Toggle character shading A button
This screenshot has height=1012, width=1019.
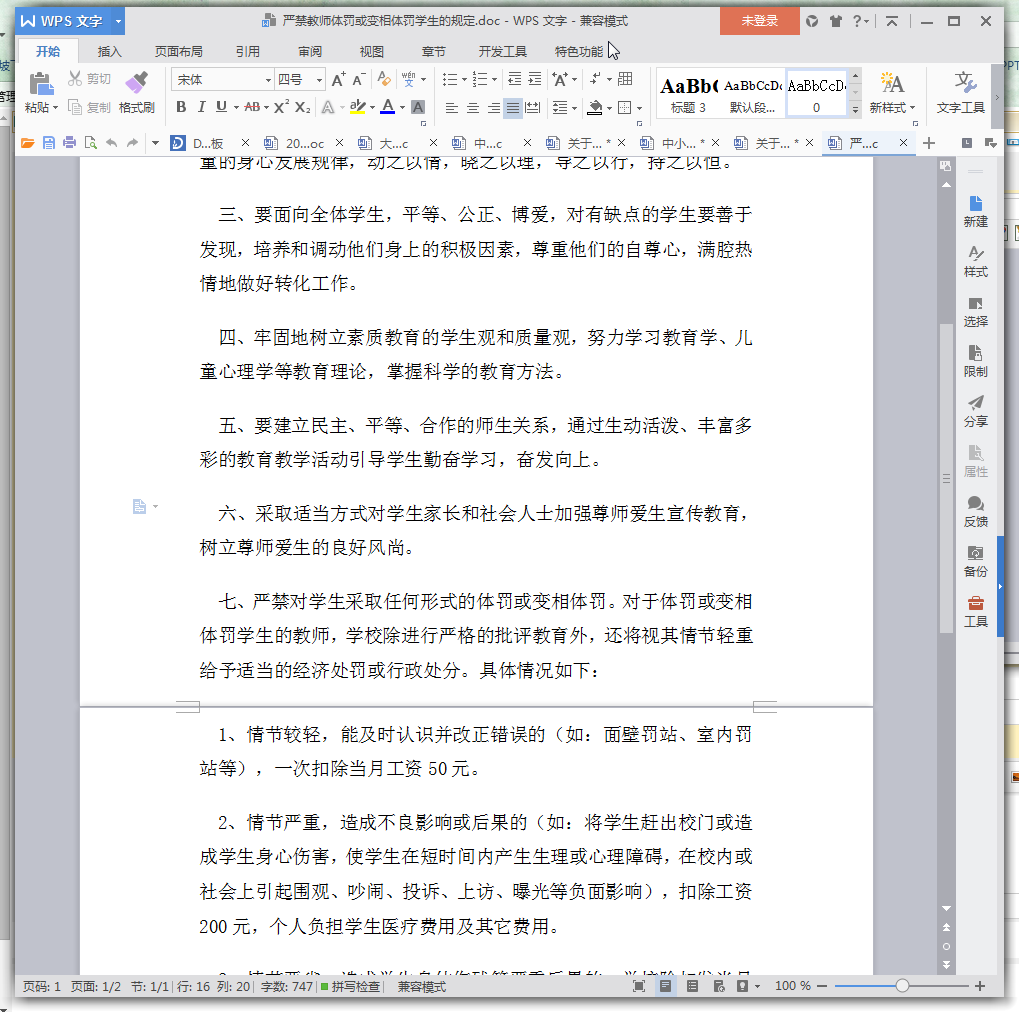tap(418, 107)
